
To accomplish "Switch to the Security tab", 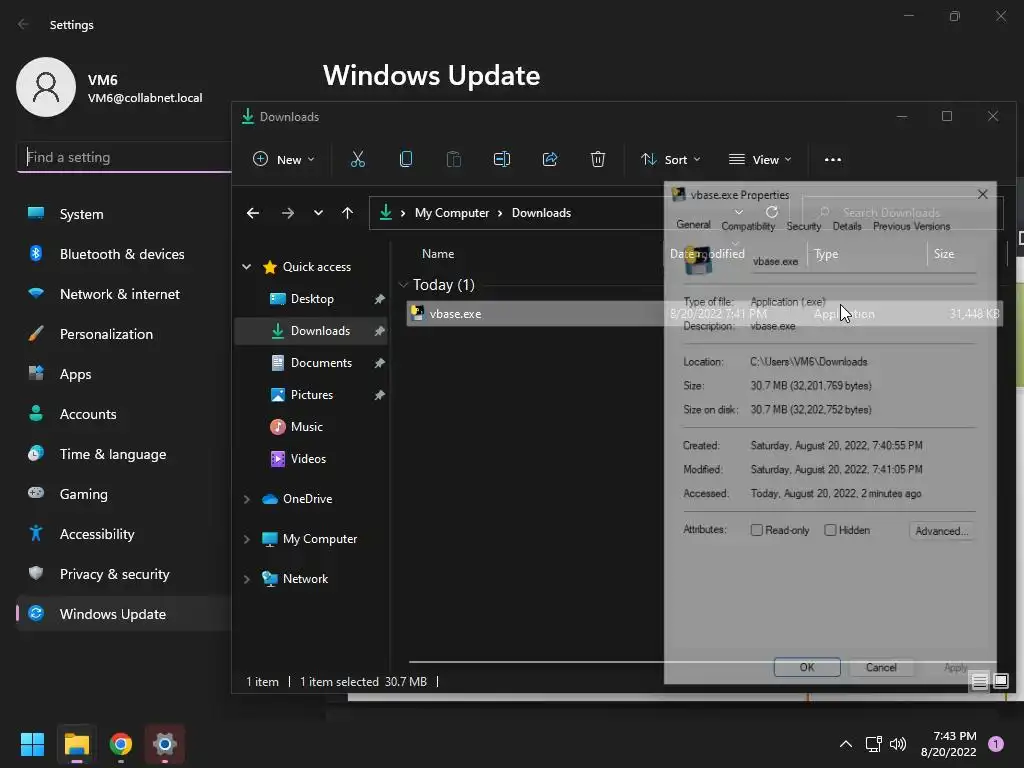I will click(x=803, y=226).
